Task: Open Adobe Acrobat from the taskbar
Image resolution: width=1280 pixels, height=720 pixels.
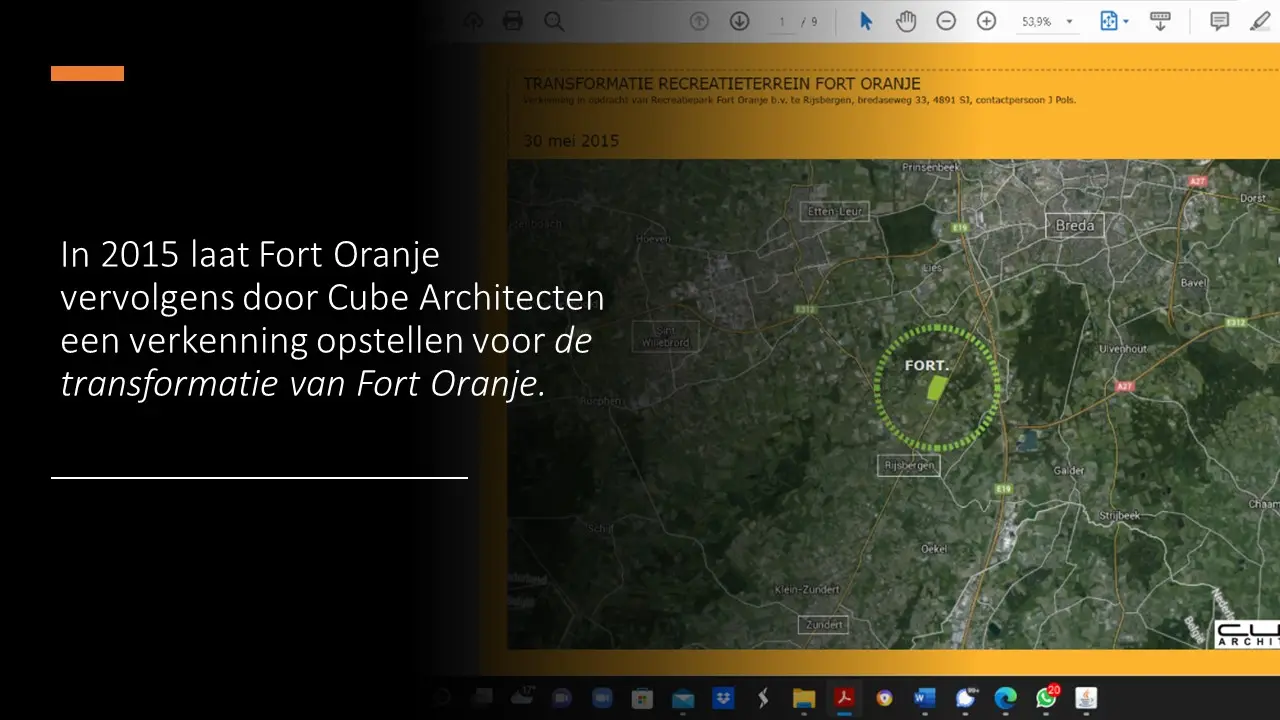Action: 845,698
